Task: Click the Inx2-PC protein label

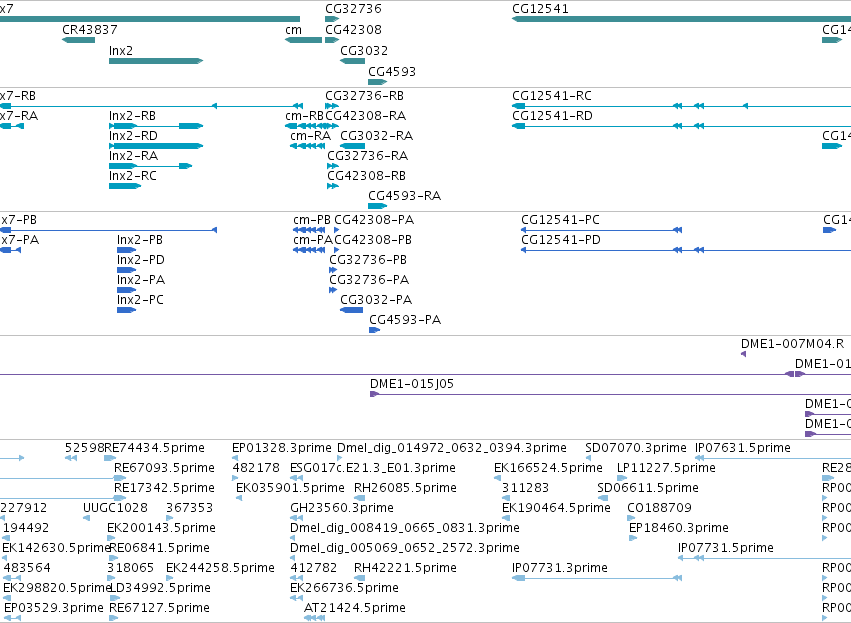Action: coord(140,301)
